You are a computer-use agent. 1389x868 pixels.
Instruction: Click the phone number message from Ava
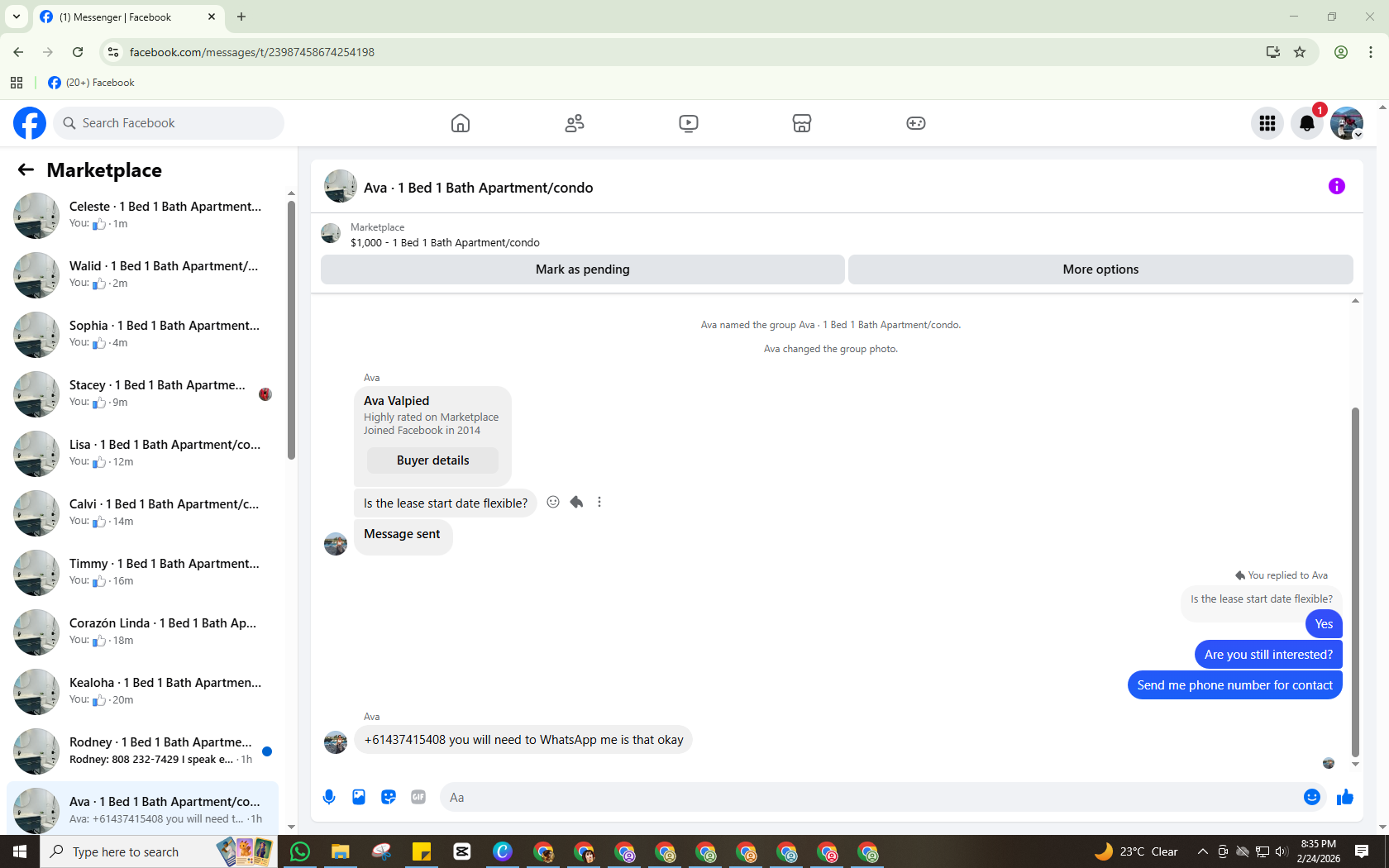(523, 740)
